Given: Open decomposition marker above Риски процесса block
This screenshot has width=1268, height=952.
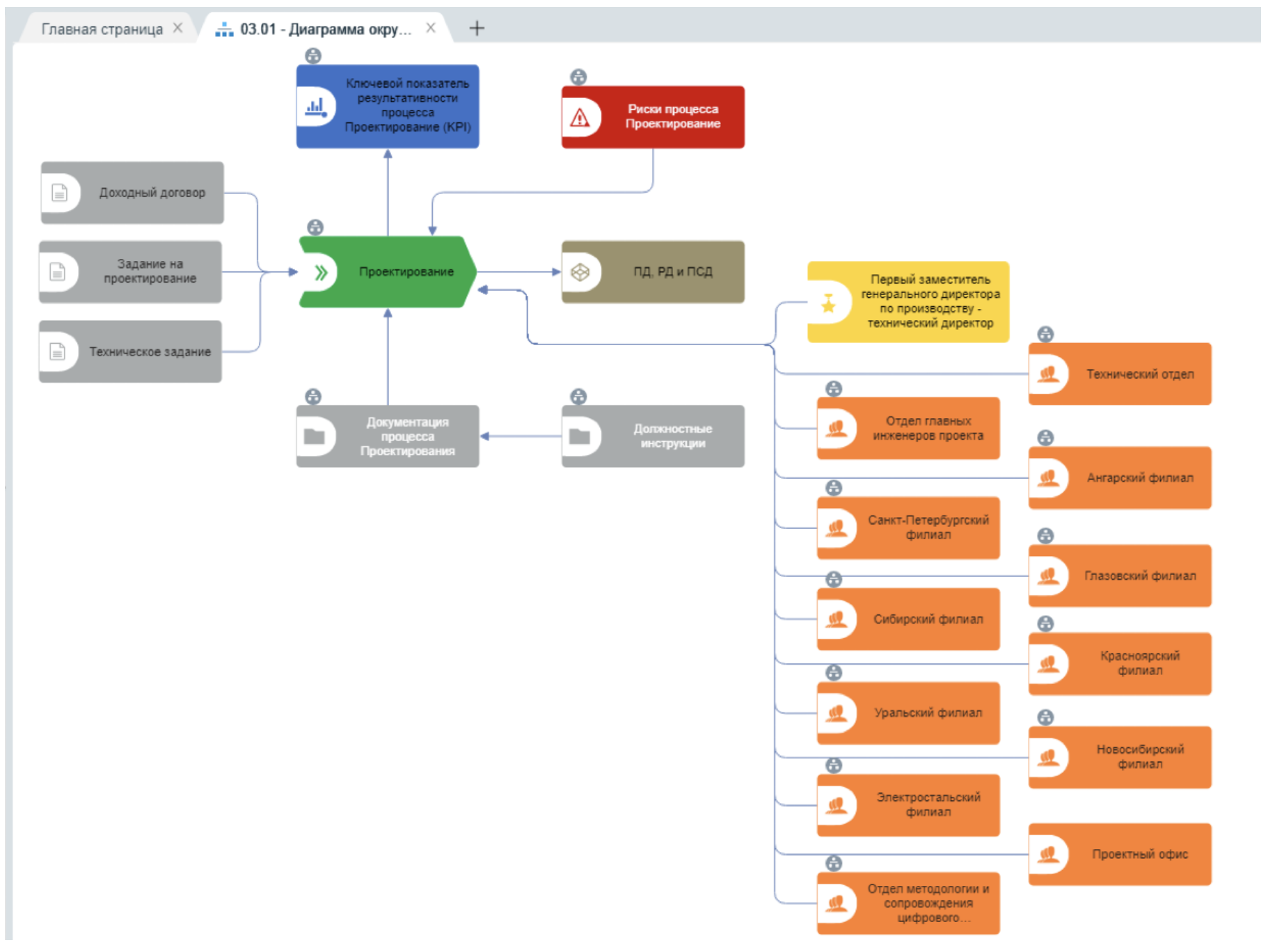Looking at the screenshot, I should tap(578, 77).
